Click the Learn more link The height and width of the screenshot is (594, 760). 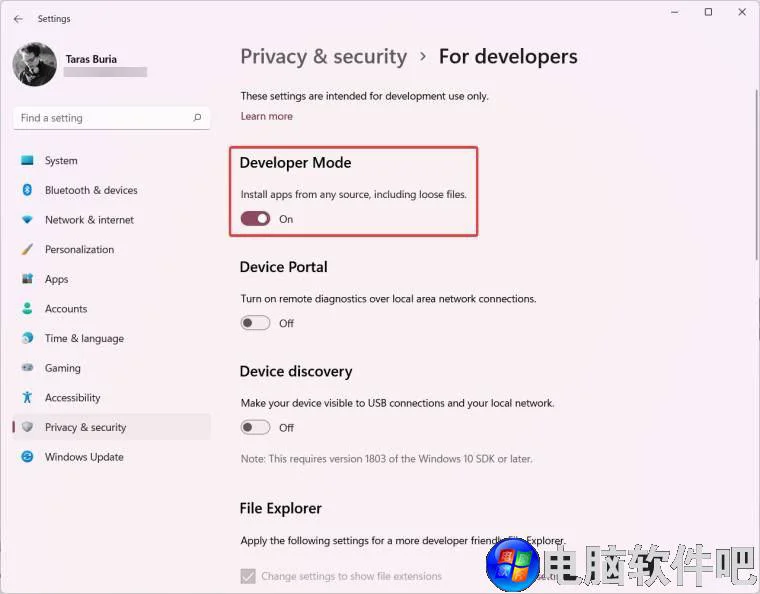267,116
